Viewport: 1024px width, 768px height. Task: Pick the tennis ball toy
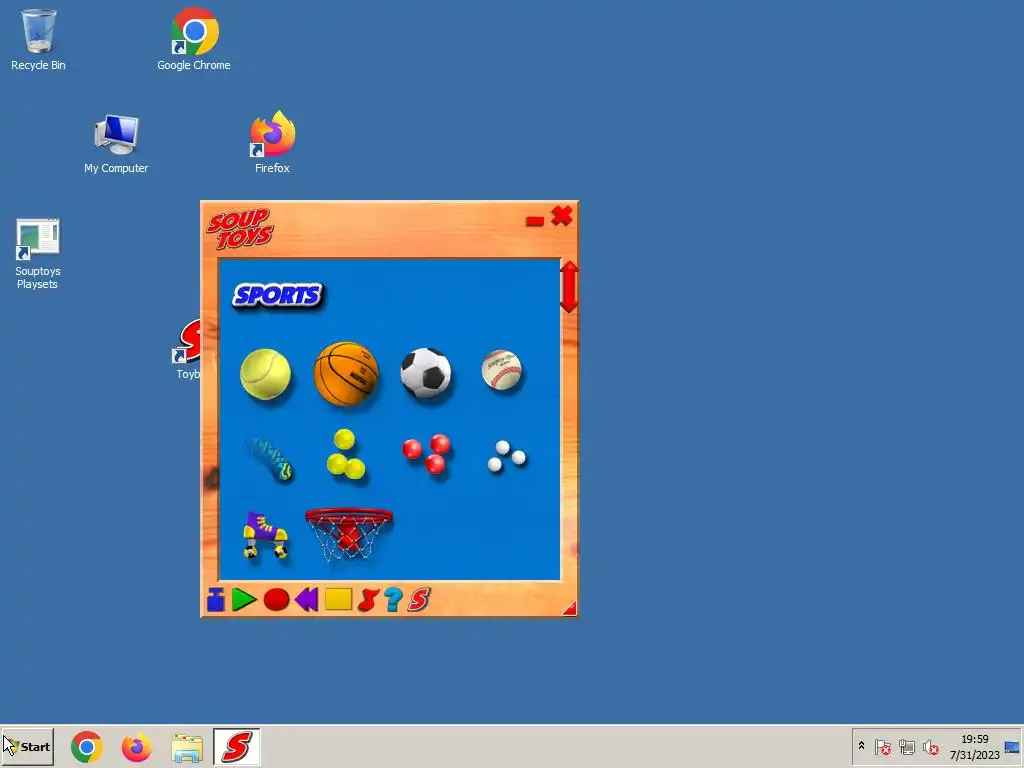coord(265,374)
